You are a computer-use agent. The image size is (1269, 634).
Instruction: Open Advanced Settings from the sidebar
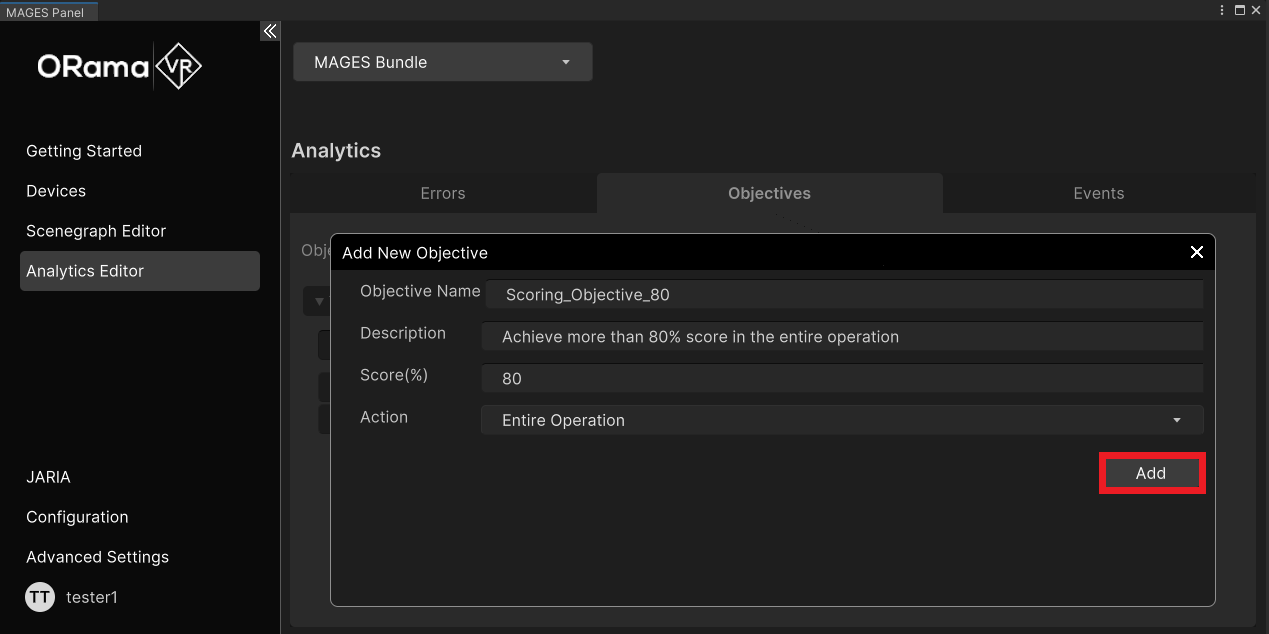coord(97,557)
